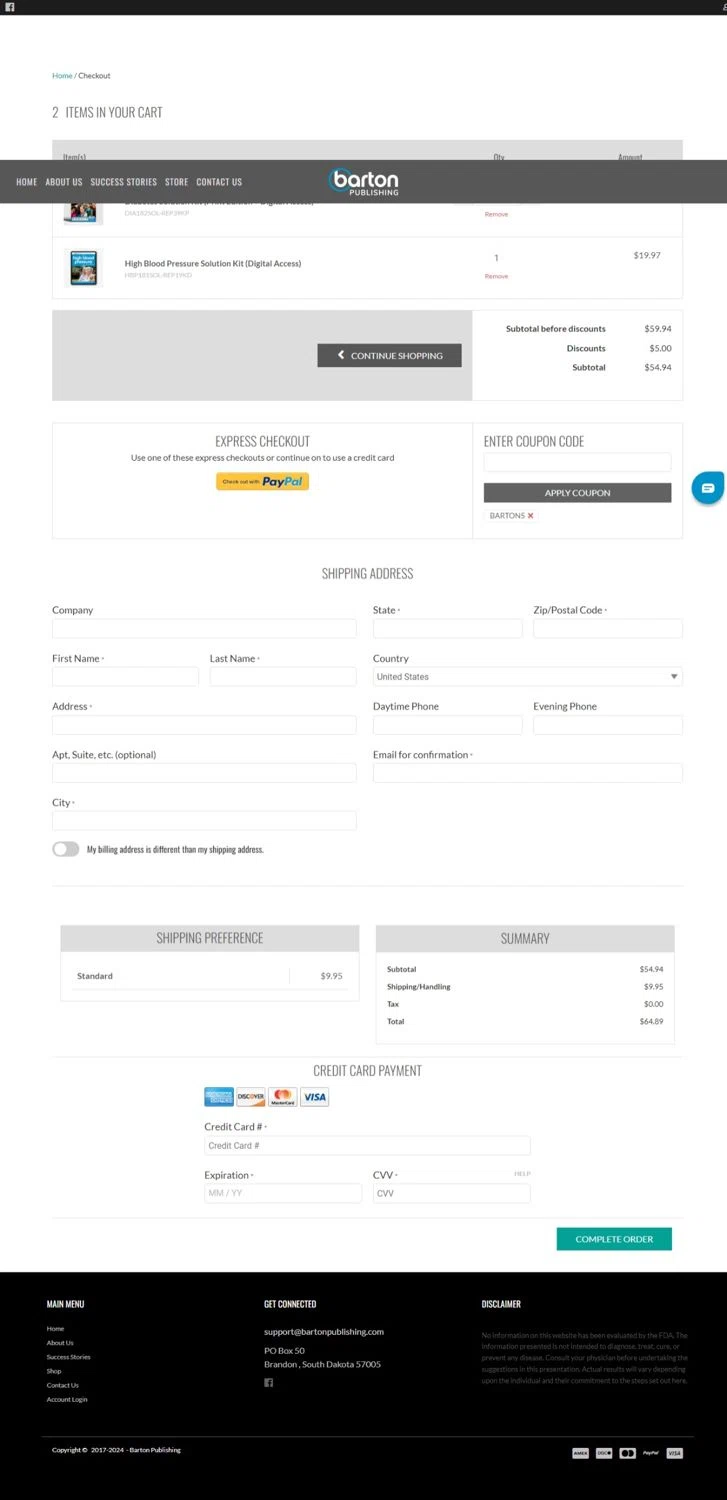The image size is (727, 1500).
Task: Click the City input field
Action: coord(204,821)
